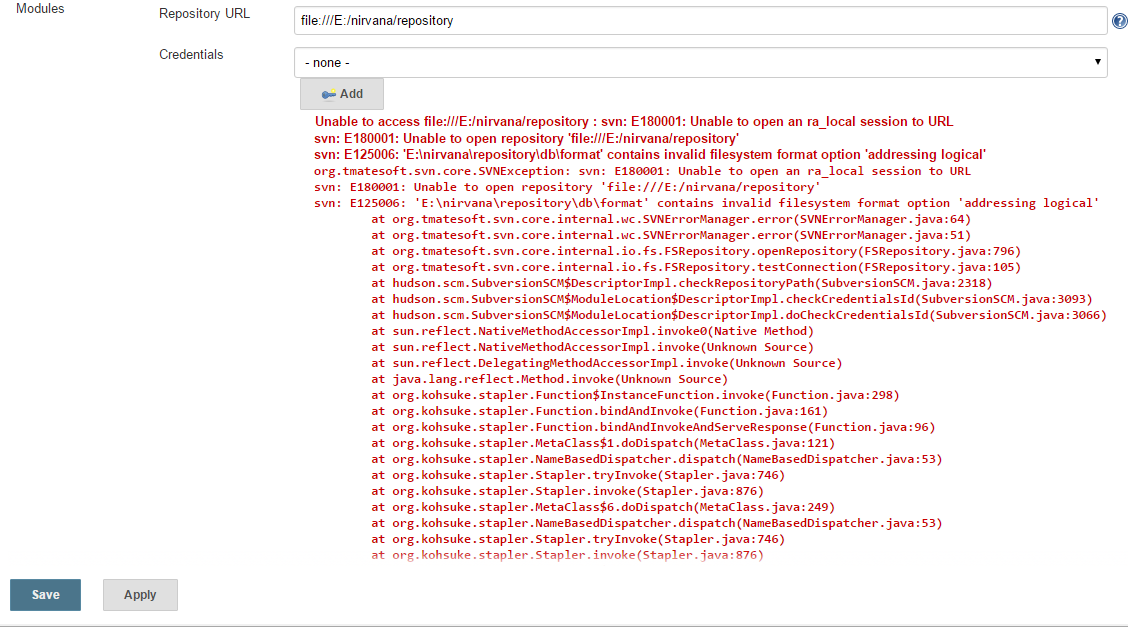
Task: Click the Repository URL label
Action: [x=205, y=14]
